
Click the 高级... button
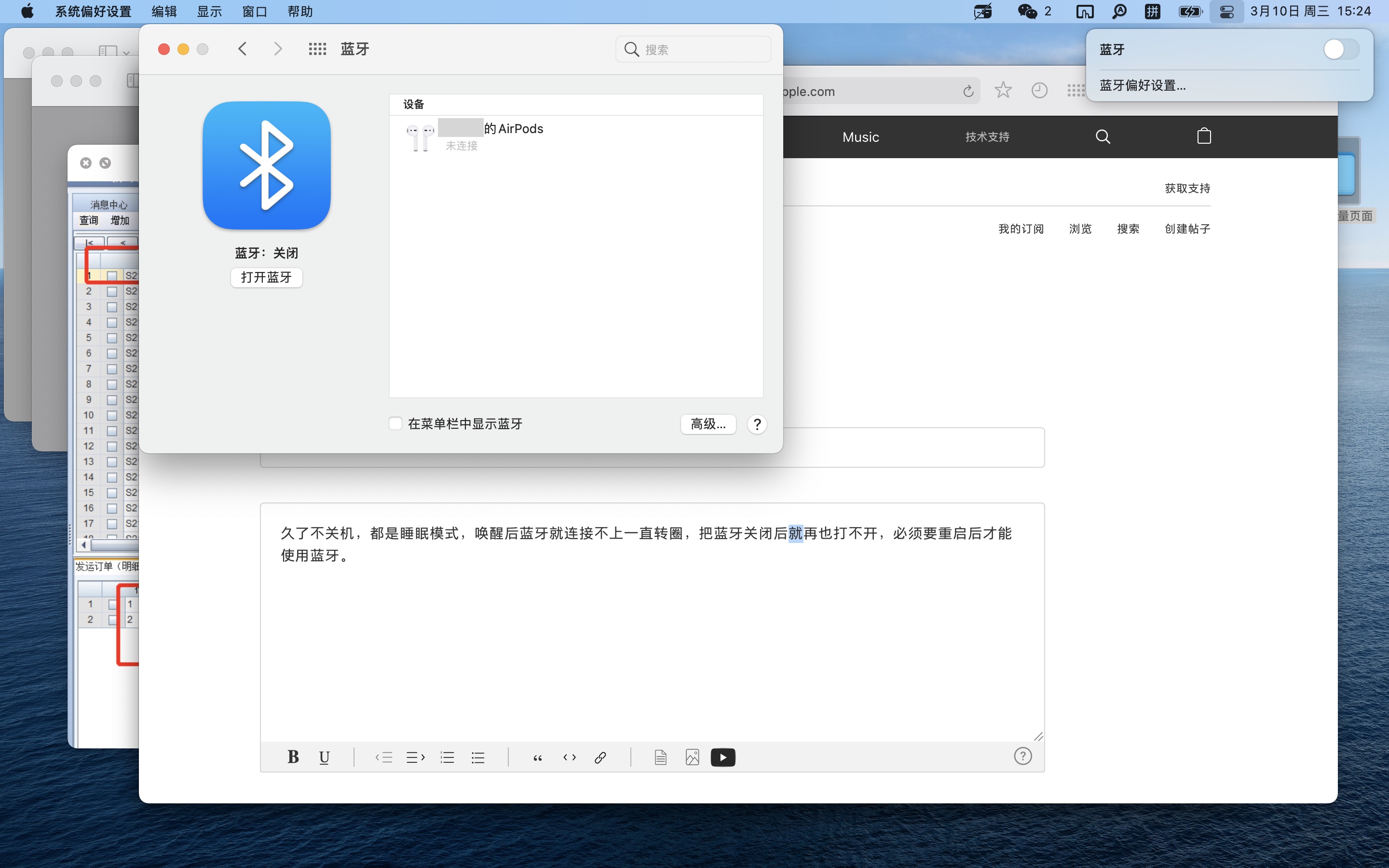tap(708, 424)
